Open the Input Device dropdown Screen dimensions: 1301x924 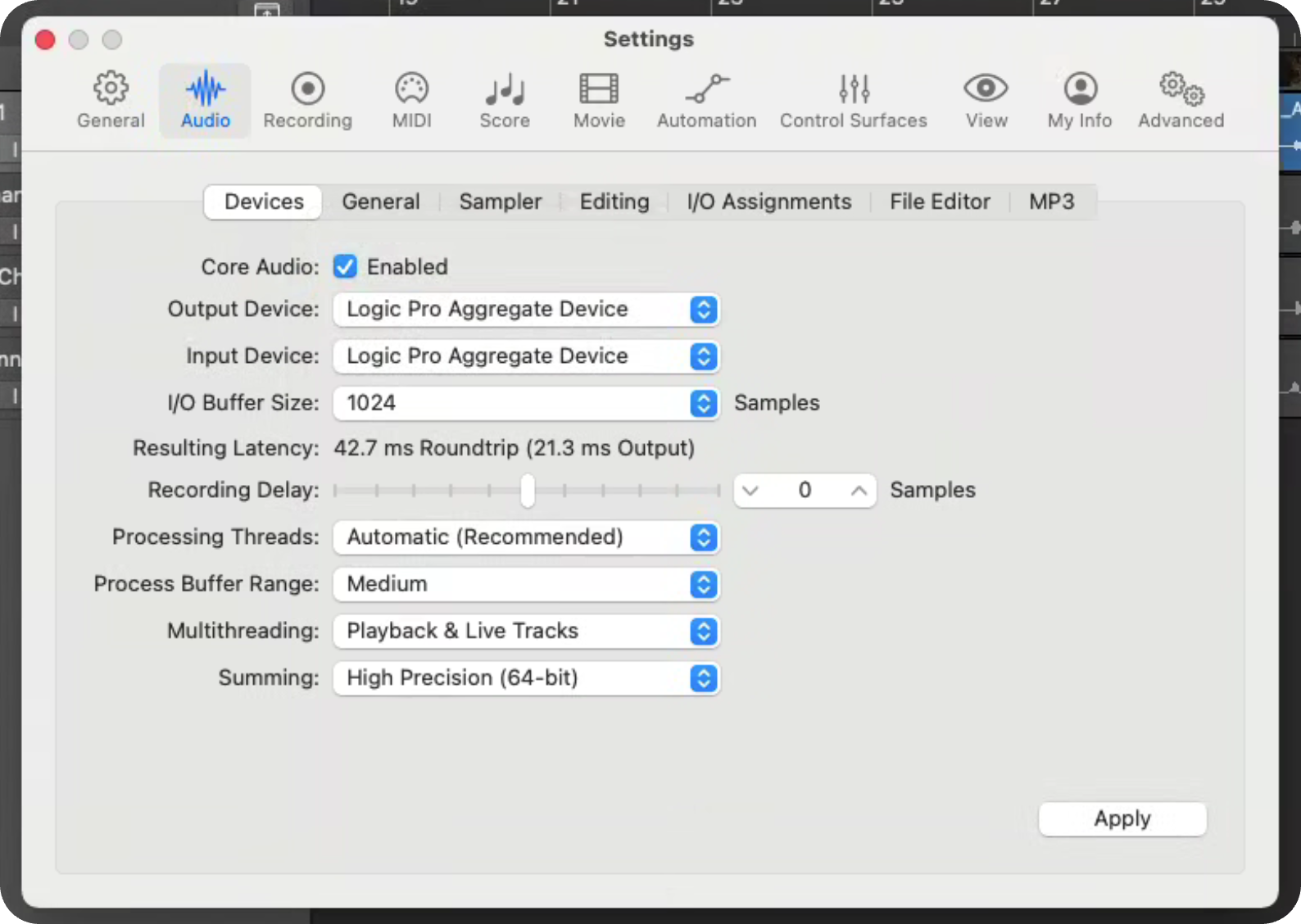pos(526,356)
